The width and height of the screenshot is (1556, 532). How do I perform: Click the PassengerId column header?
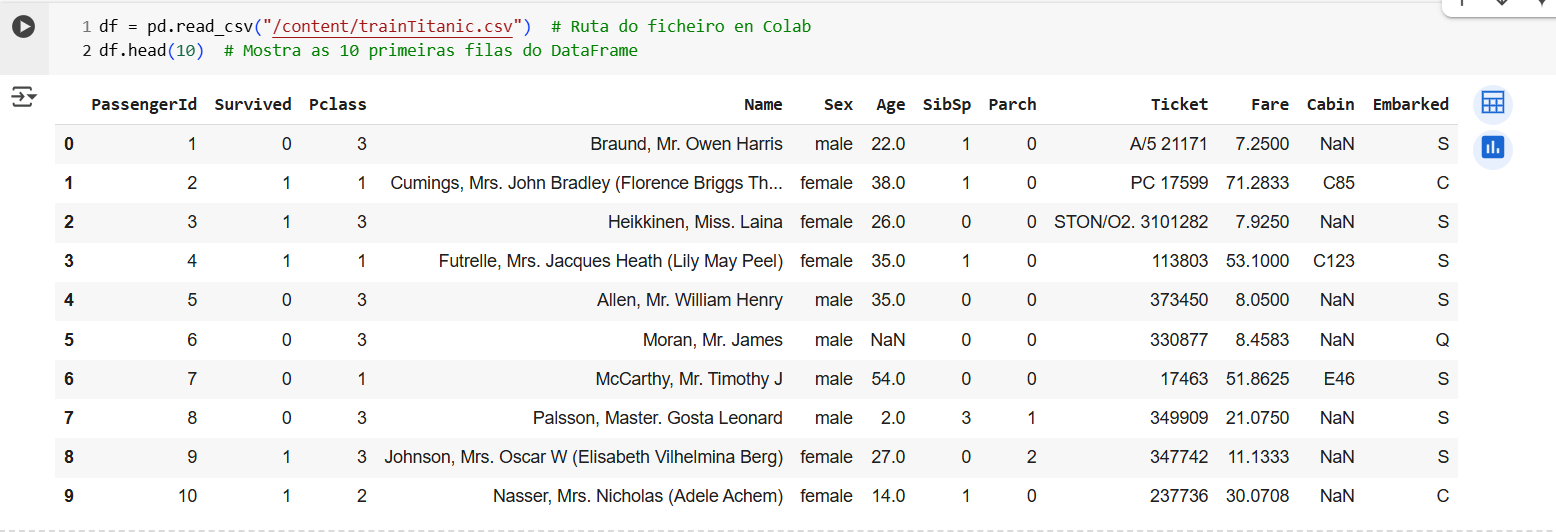(144, 104)
